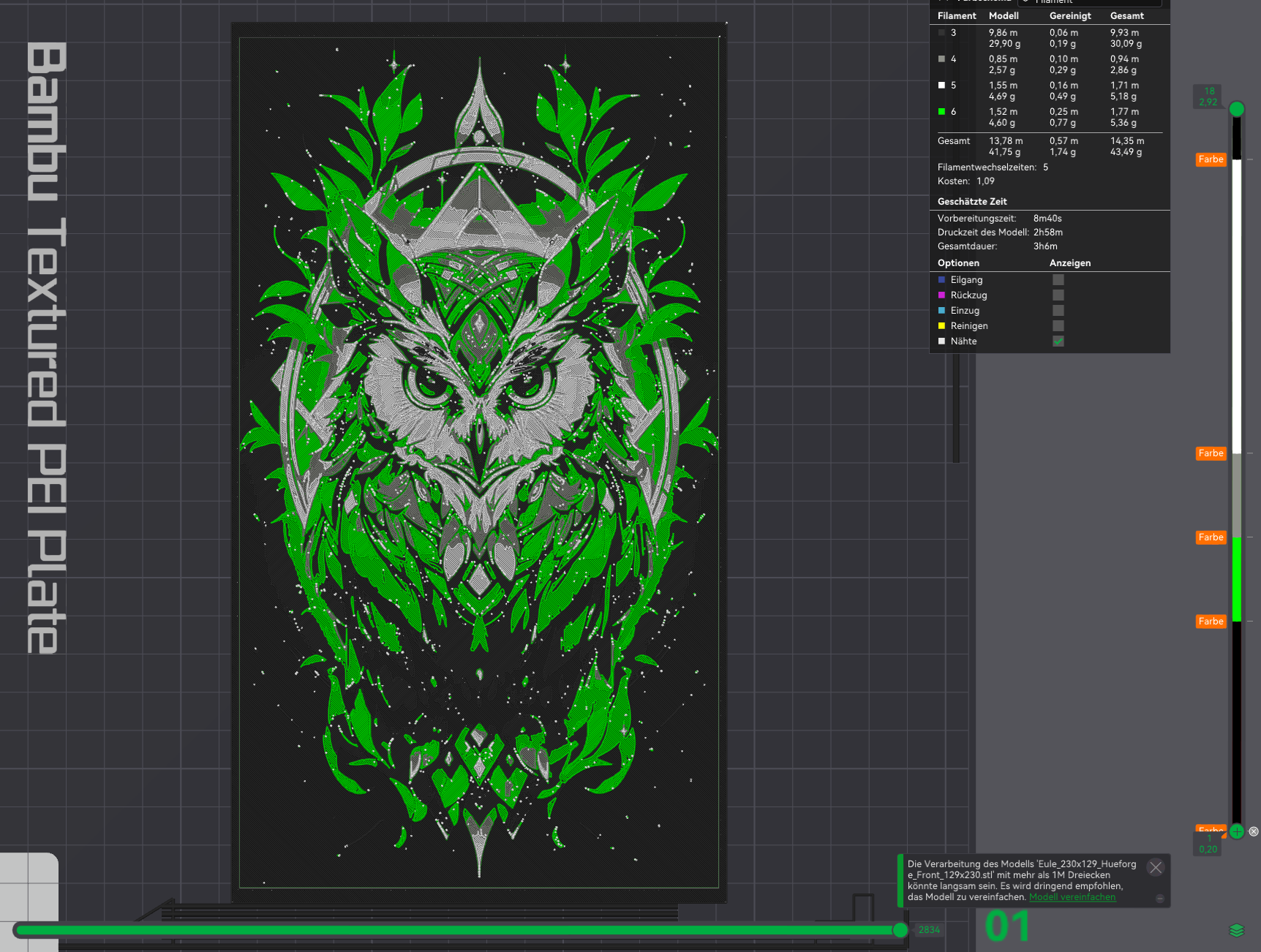This screenshot has width=1261, height=952.
Task: Click the '2h58m' model print time
Action: click(1047, 233)
